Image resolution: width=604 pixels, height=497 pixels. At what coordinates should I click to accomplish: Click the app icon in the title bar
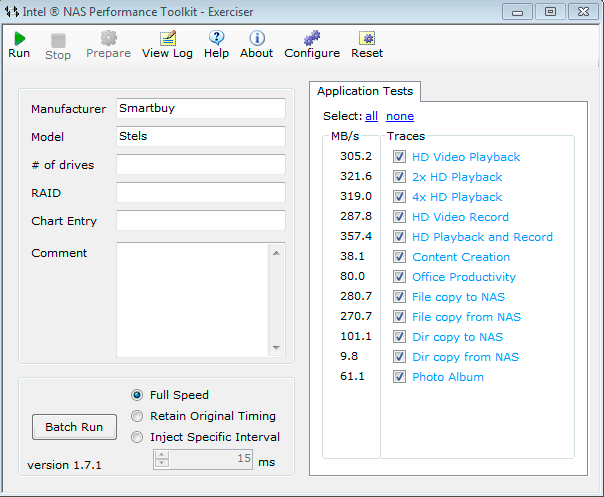(x=12, y=12)
